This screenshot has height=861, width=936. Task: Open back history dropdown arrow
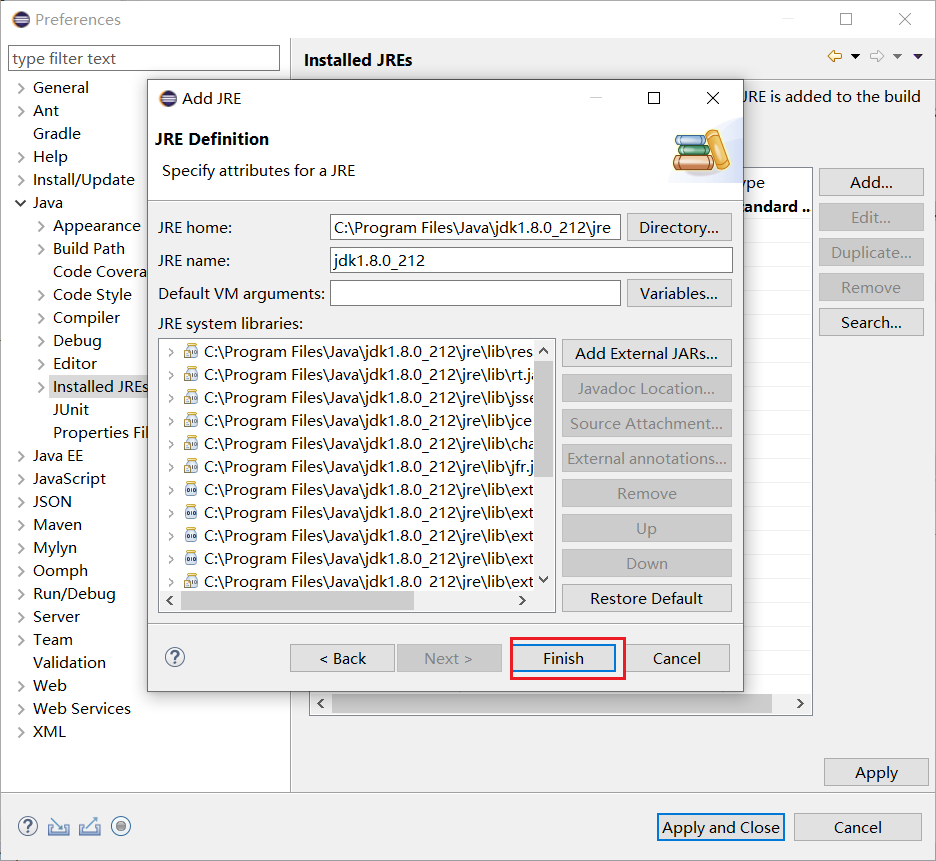(x=855, y=57)
